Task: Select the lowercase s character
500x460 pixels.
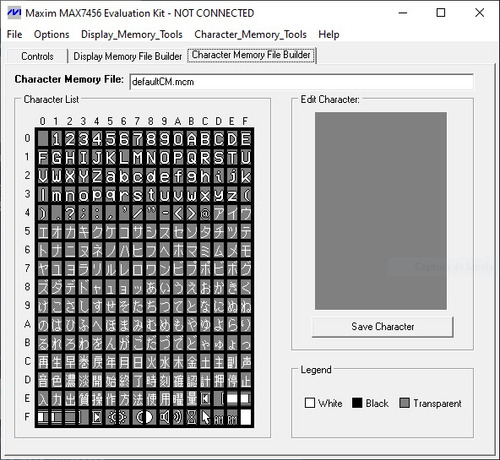Action: coord(138,194)
